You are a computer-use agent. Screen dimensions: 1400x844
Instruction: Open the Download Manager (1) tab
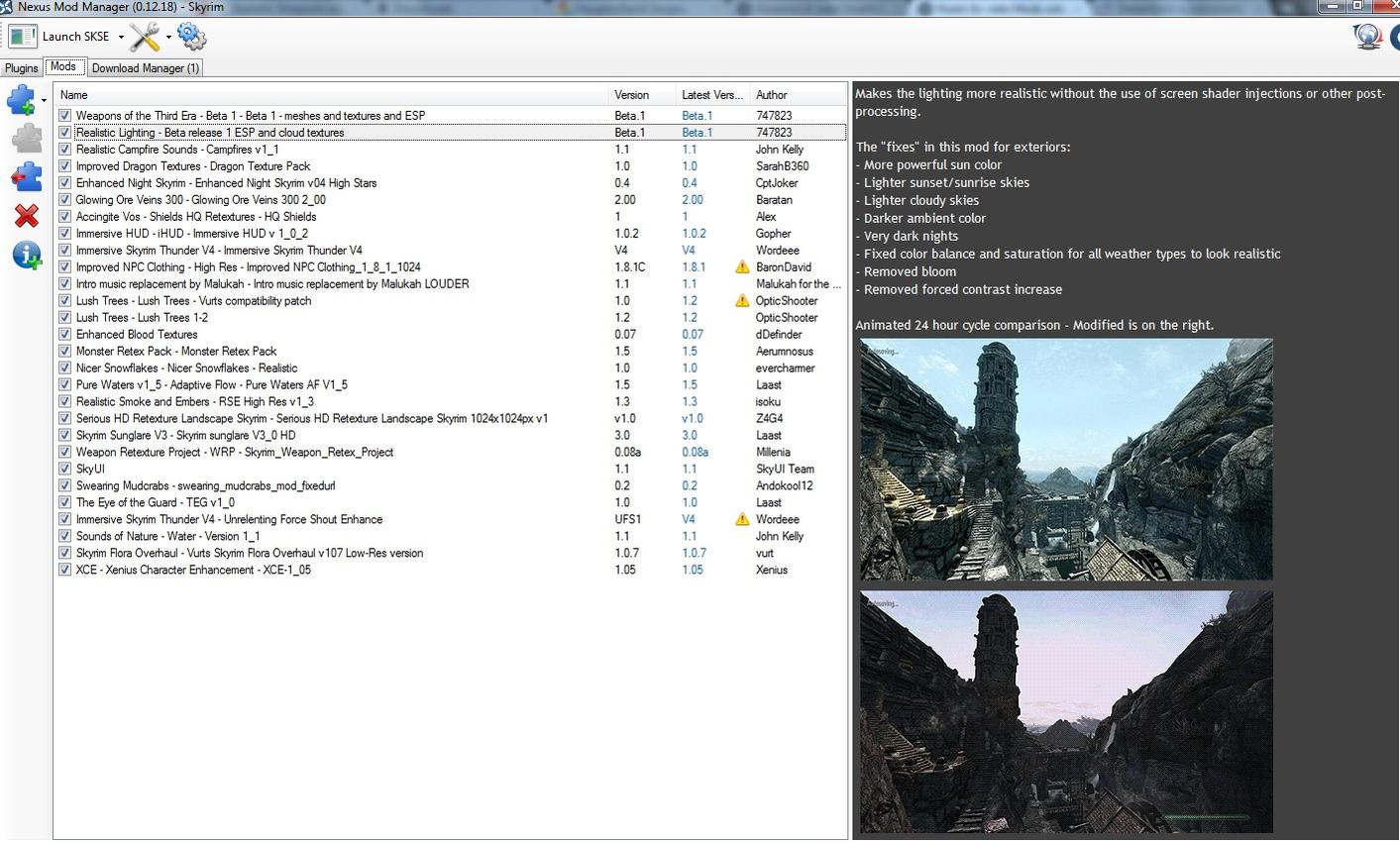point(145,68)
